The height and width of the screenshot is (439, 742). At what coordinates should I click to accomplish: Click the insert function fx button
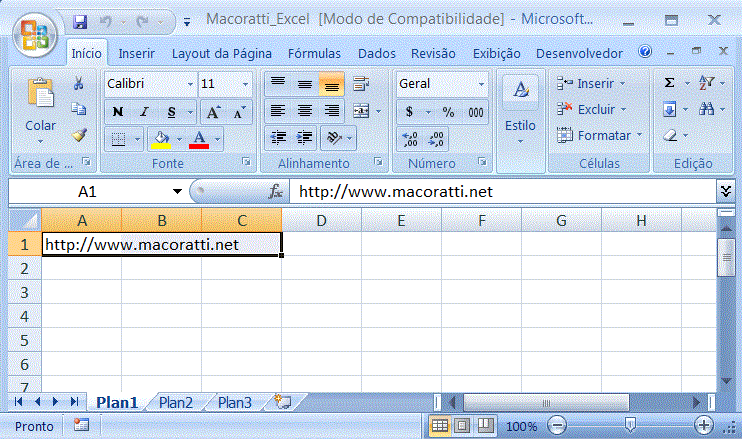(275, 192)
